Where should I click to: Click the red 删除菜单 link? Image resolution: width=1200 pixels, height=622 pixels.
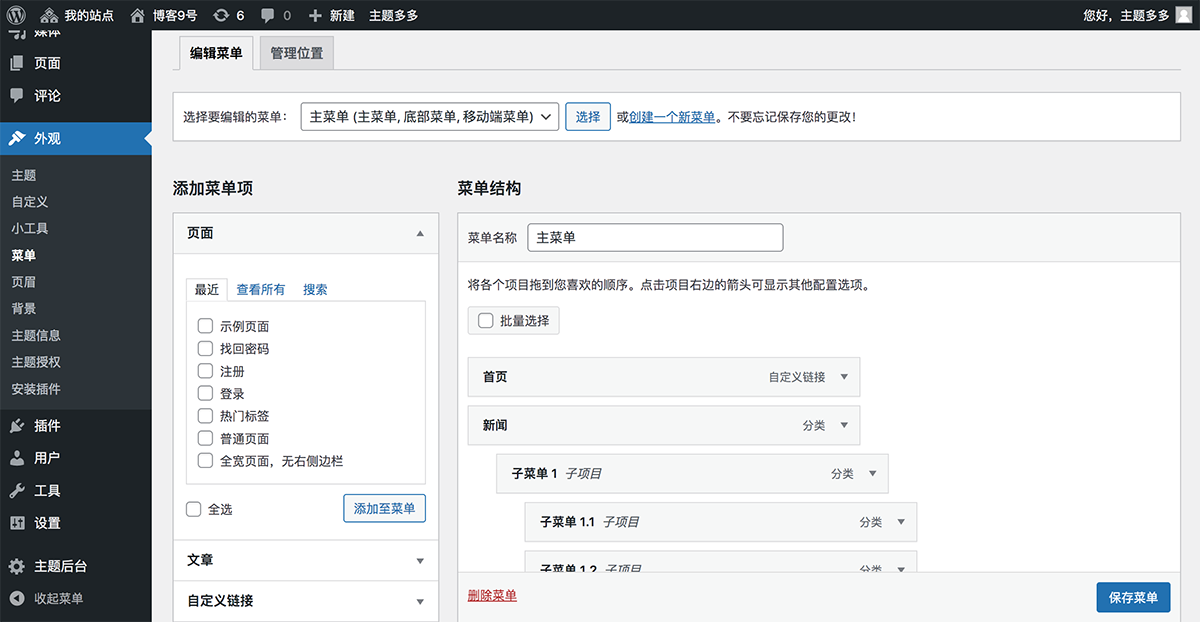[x=492, y=596]
